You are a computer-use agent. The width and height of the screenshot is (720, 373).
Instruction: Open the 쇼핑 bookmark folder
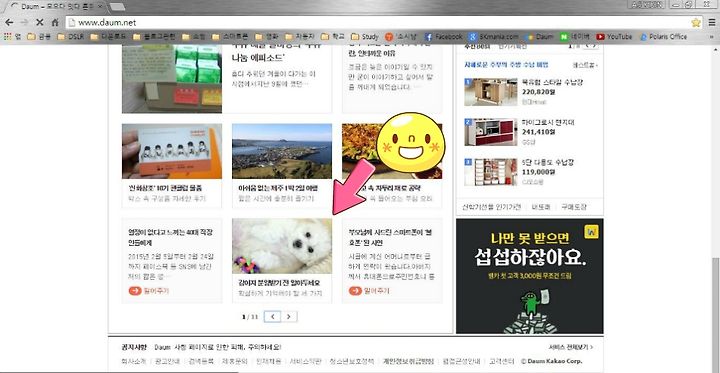click(193, 37)
